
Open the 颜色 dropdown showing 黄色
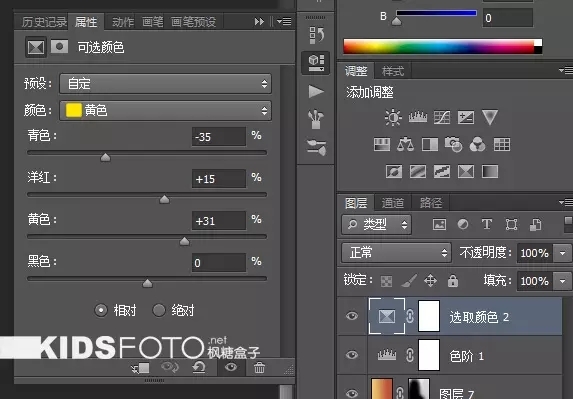(165, 110)
